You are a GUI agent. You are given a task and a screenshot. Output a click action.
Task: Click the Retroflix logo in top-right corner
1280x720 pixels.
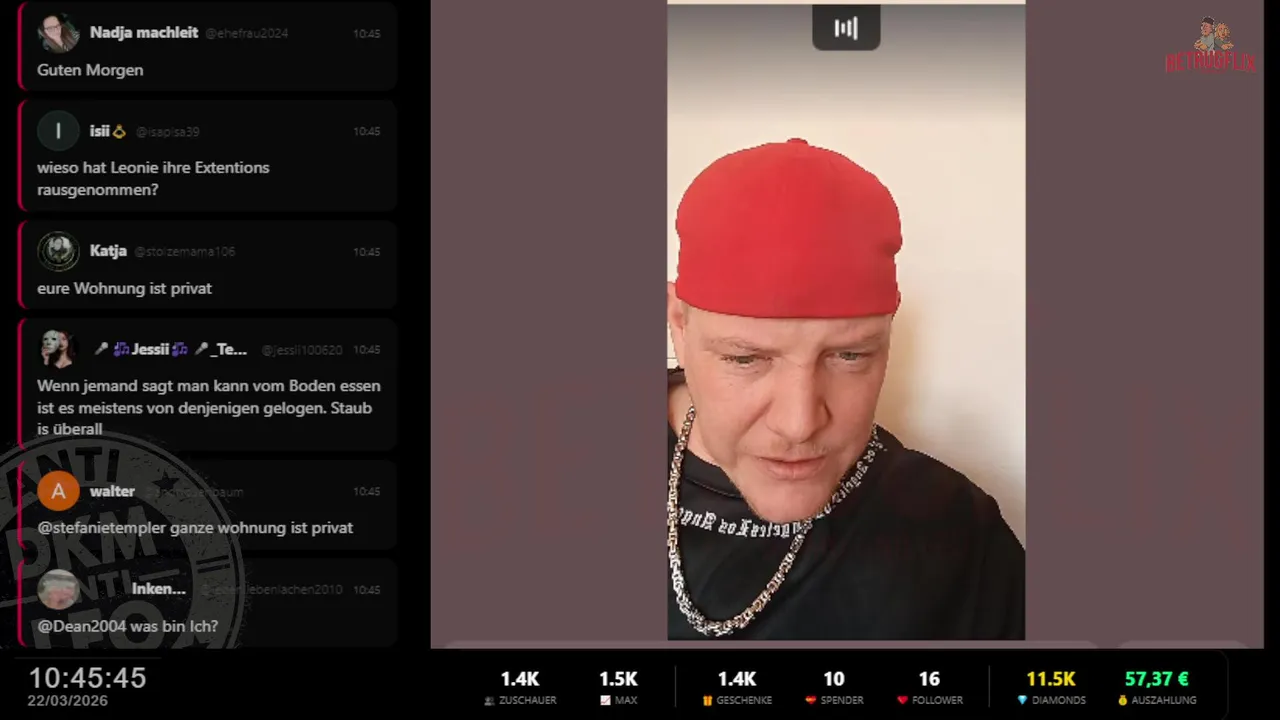[x=1211, y=46]
